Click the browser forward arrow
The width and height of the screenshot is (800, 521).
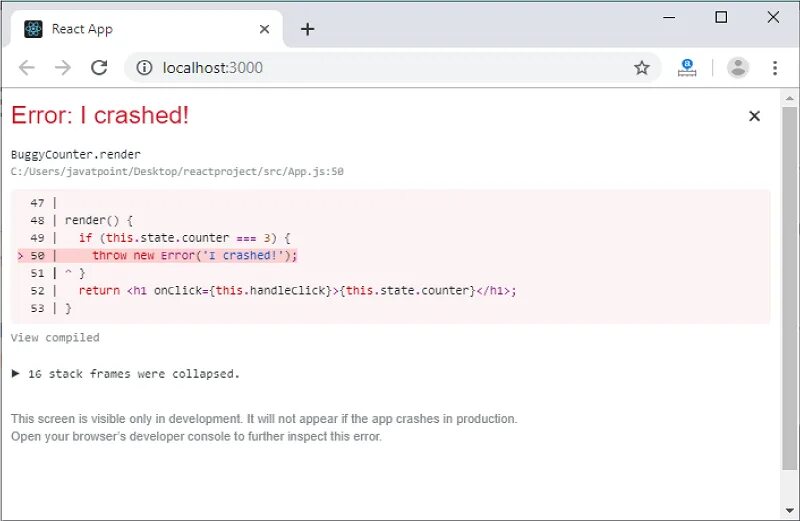(x=63, y=67)
